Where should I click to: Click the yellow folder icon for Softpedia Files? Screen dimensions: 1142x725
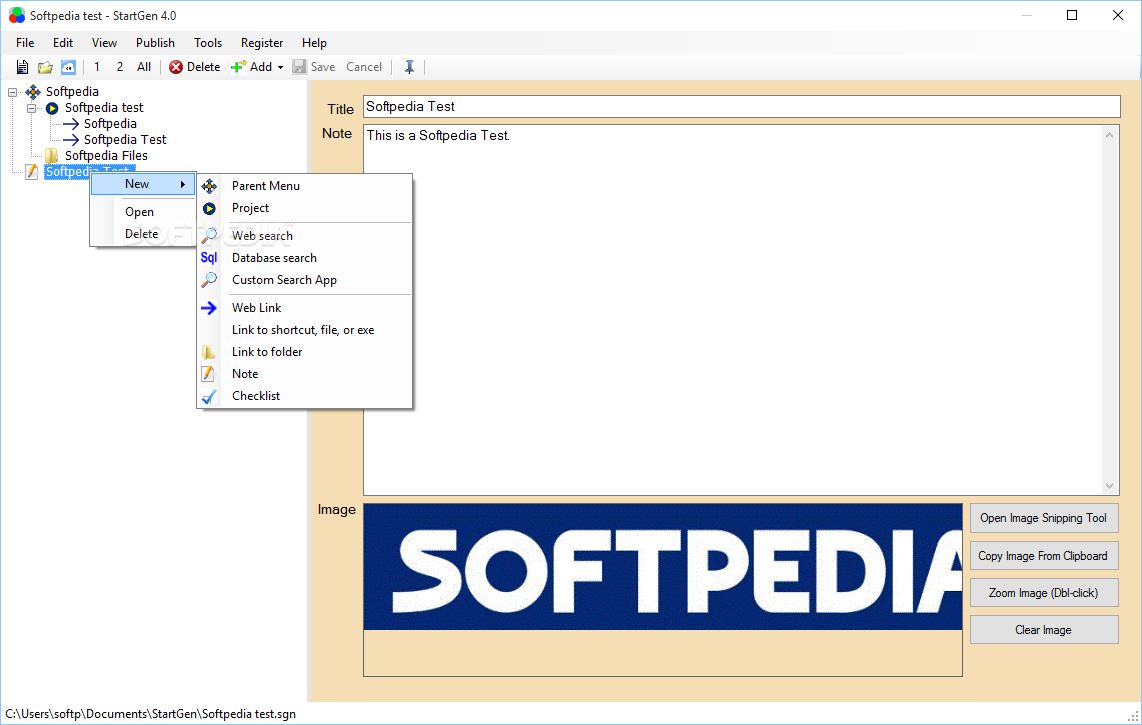tap(52, 156)
